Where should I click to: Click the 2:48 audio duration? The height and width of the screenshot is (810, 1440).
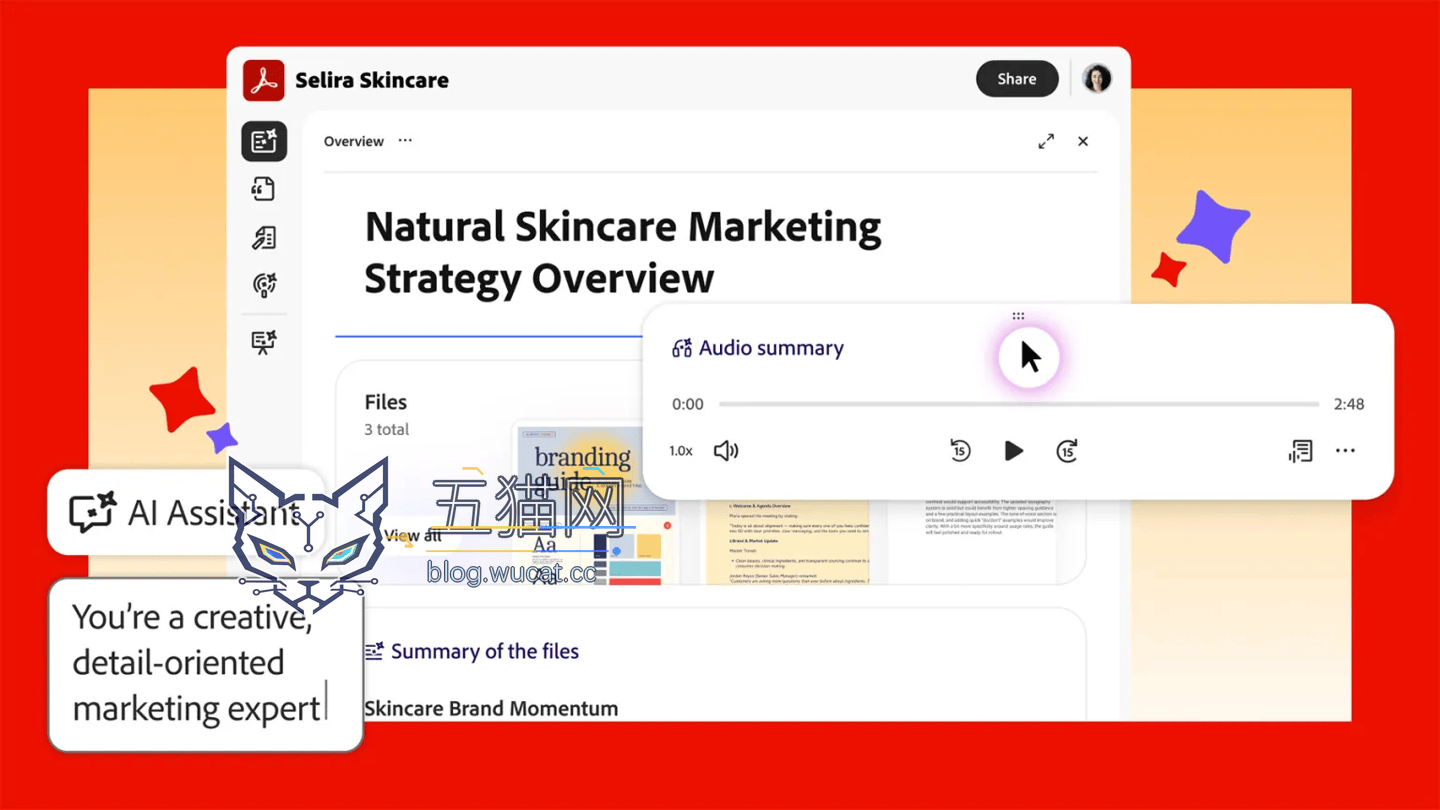[1349, 404]
